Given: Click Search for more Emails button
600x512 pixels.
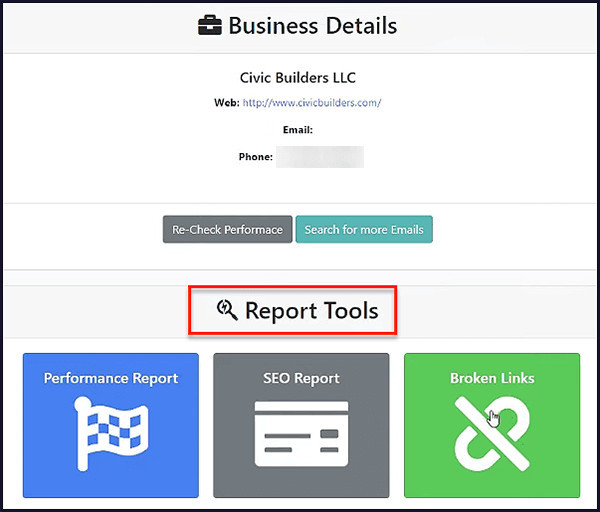Looking at the screenshot, I should tap(364, 230).
